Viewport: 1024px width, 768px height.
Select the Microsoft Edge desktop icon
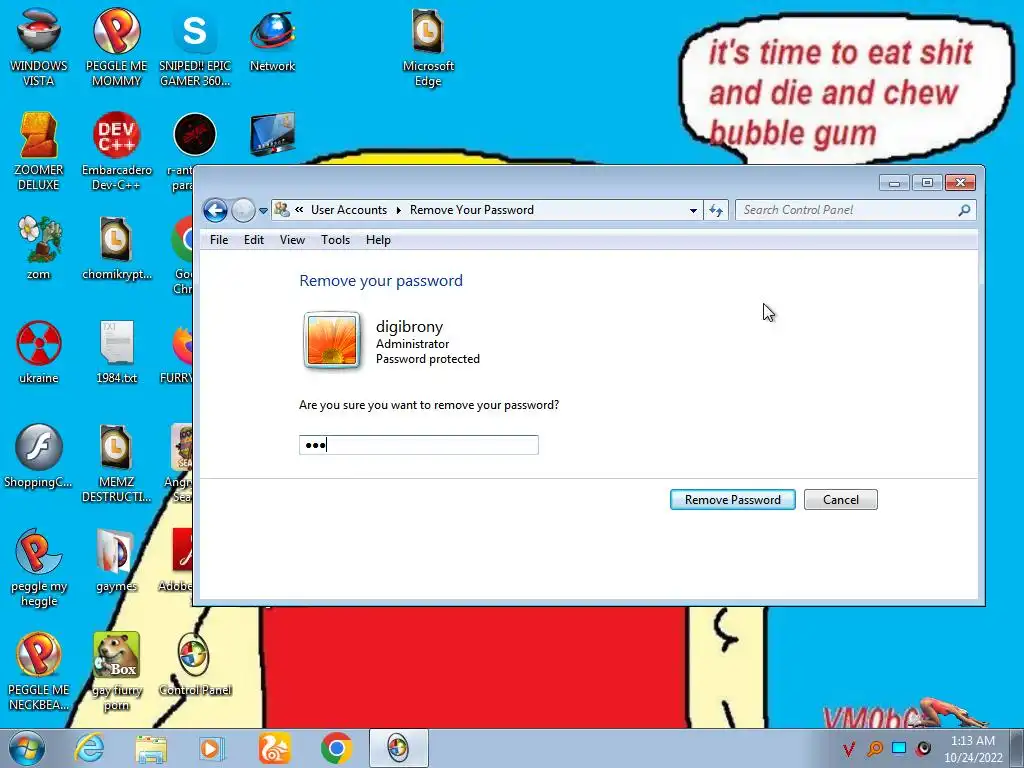(428, 48)
